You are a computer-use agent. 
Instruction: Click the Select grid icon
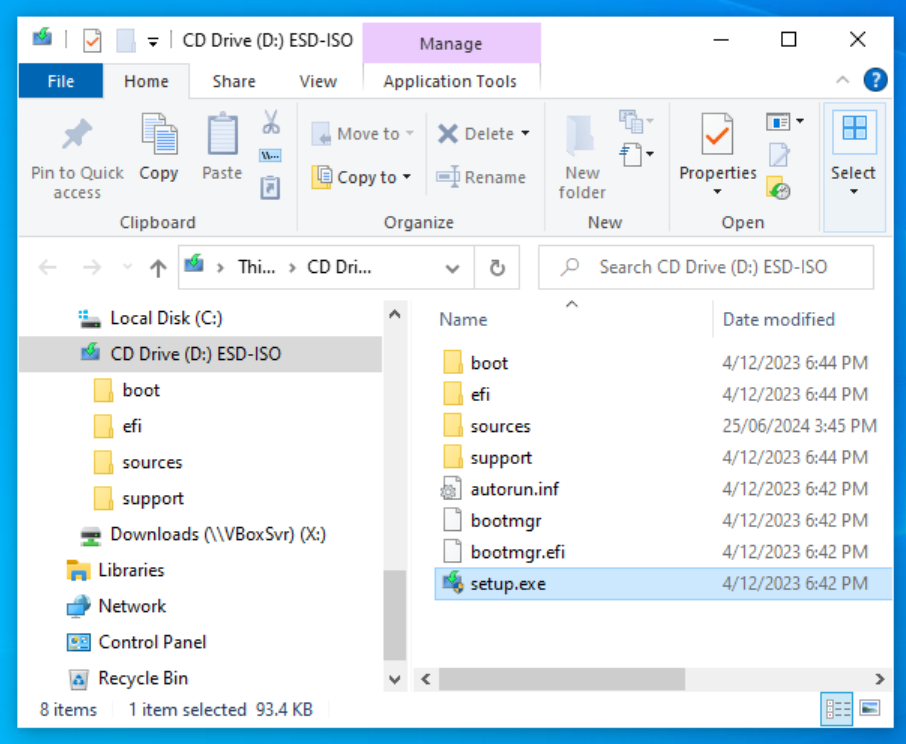click(x=854, y=128)
